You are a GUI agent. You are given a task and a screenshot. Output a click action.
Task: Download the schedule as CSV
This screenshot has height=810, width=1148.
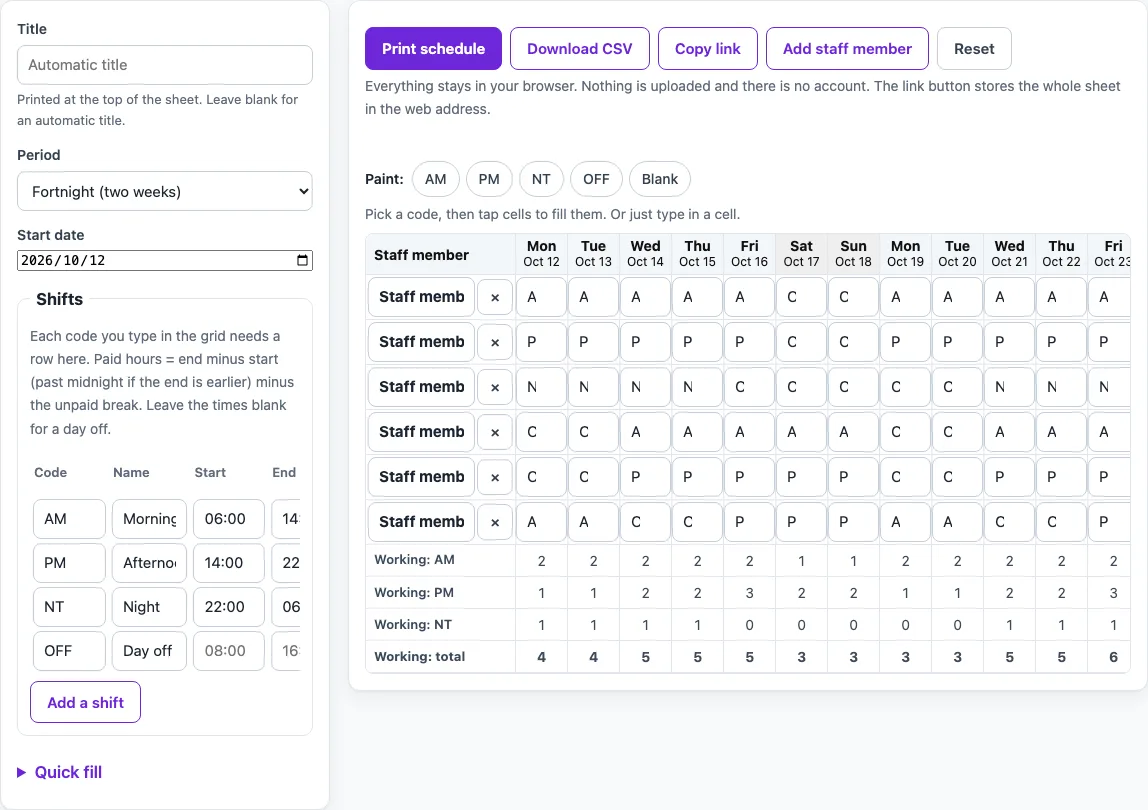point(580,48)
